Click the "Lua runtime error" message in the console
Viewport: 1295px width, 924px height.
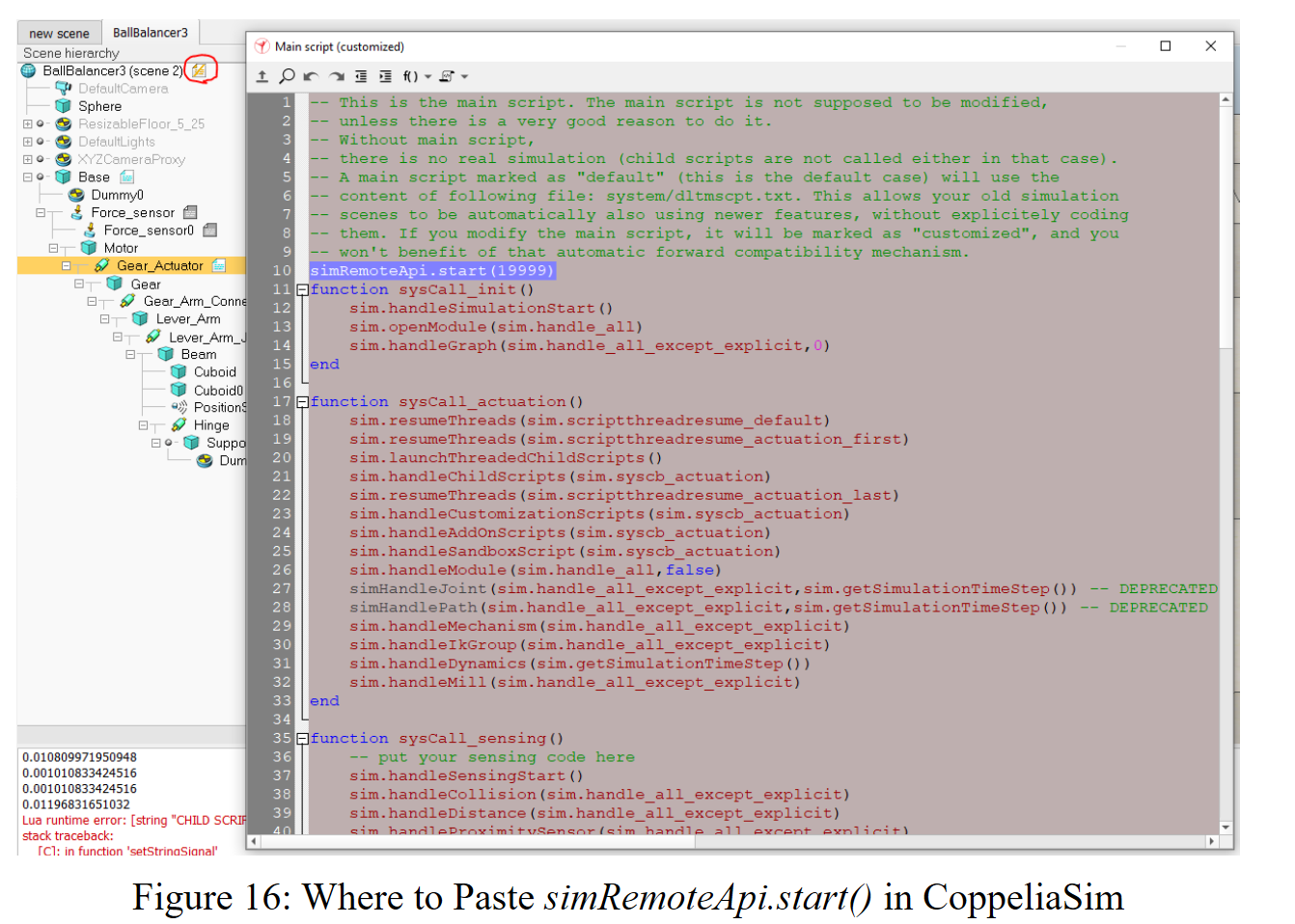pyautogui.click(x=134, y=821)
